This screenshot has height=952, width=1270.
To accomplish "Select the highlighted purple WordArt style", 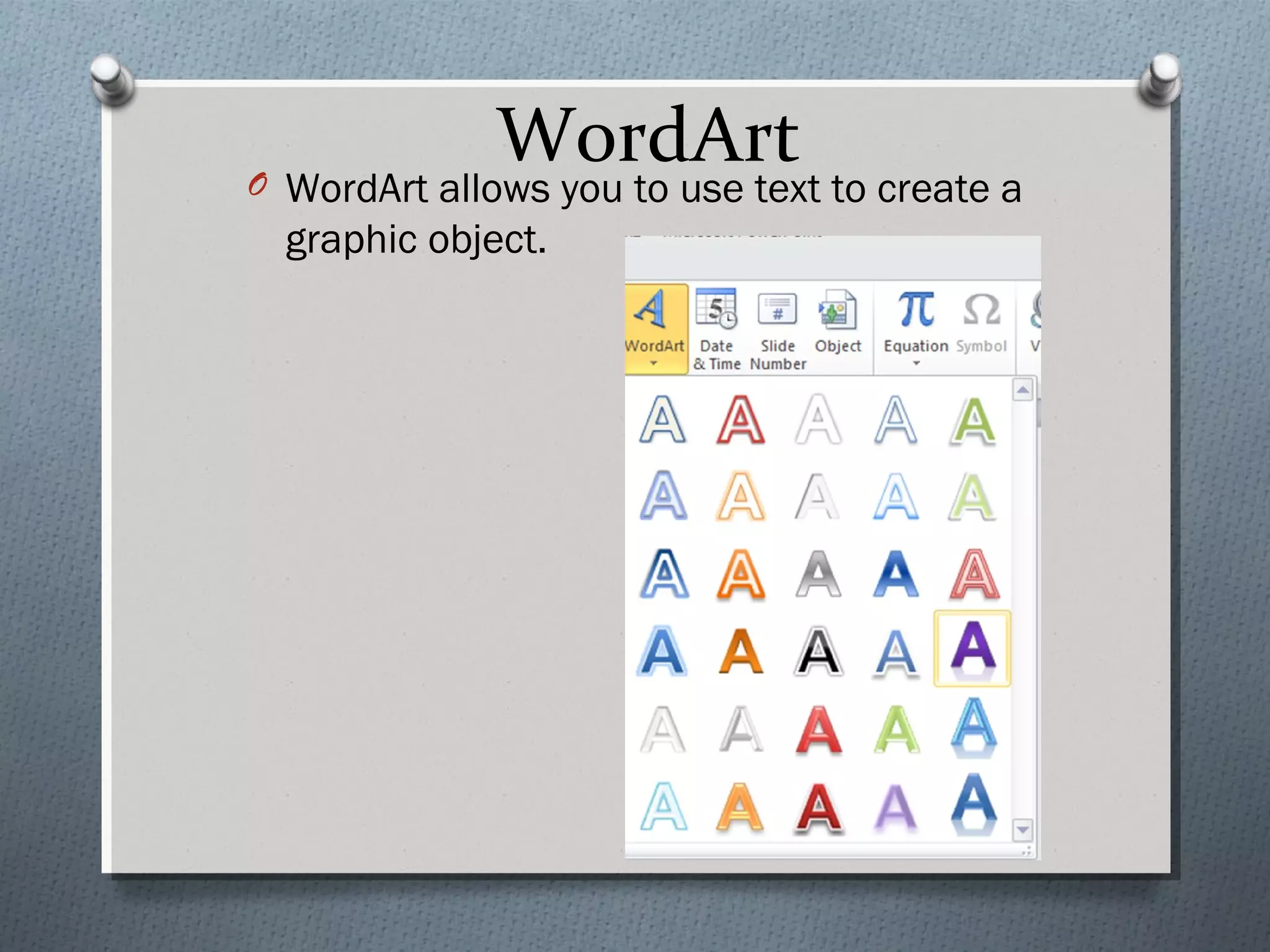I will click(972, 649).
